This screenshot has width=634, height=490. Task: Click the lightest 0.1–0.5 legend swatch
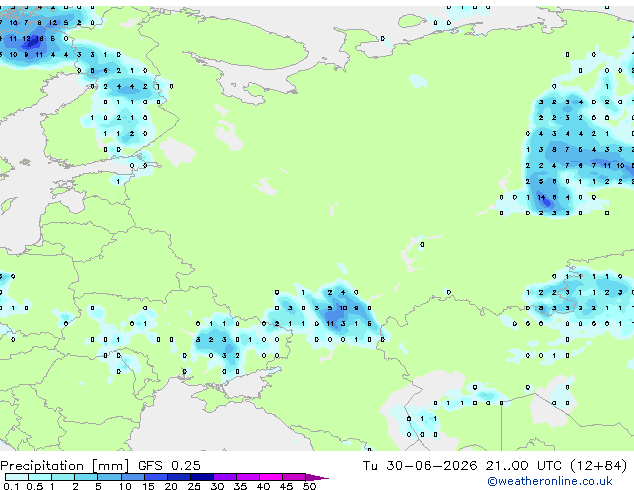[17, 477]
